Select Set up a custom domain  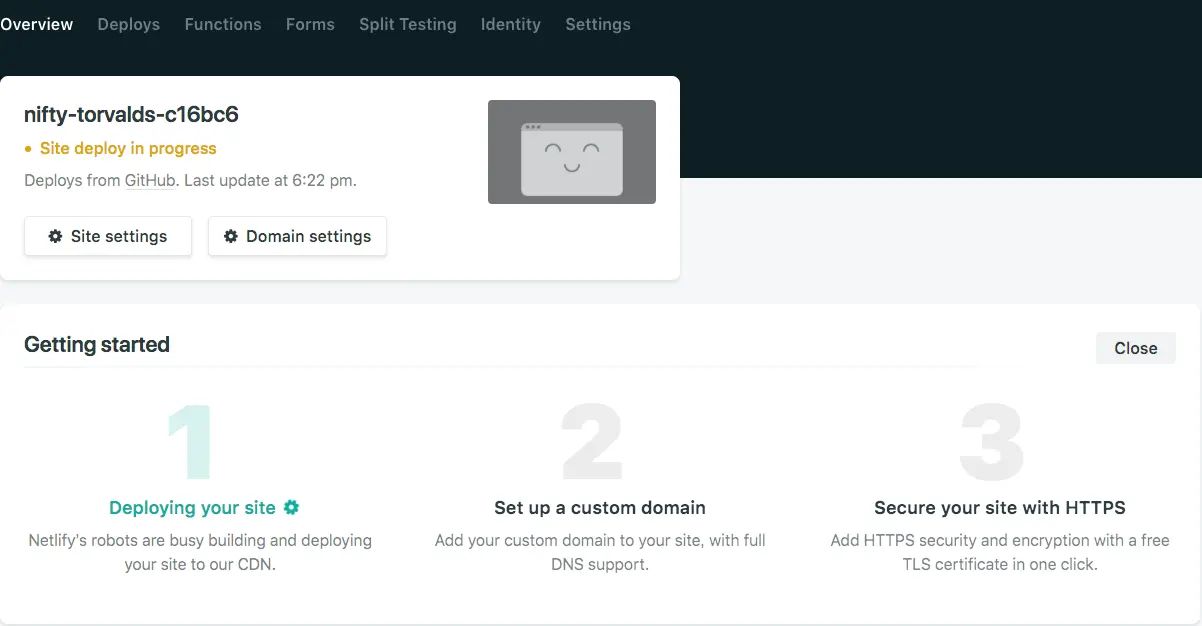click(600, 507)
